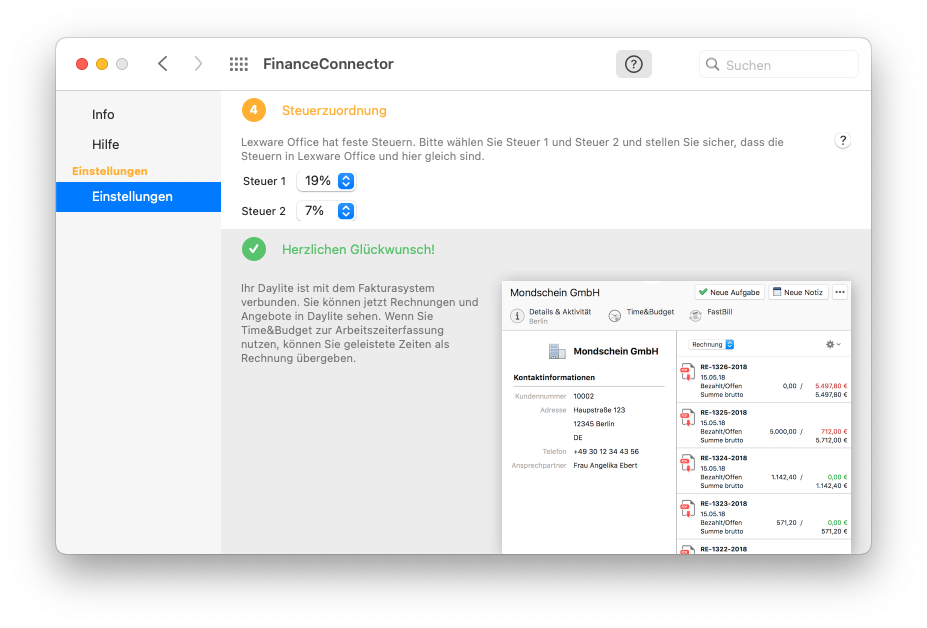Open the Info sidebar item
Viewport: 927px width, 628px height.
click(x=103, y=115)
